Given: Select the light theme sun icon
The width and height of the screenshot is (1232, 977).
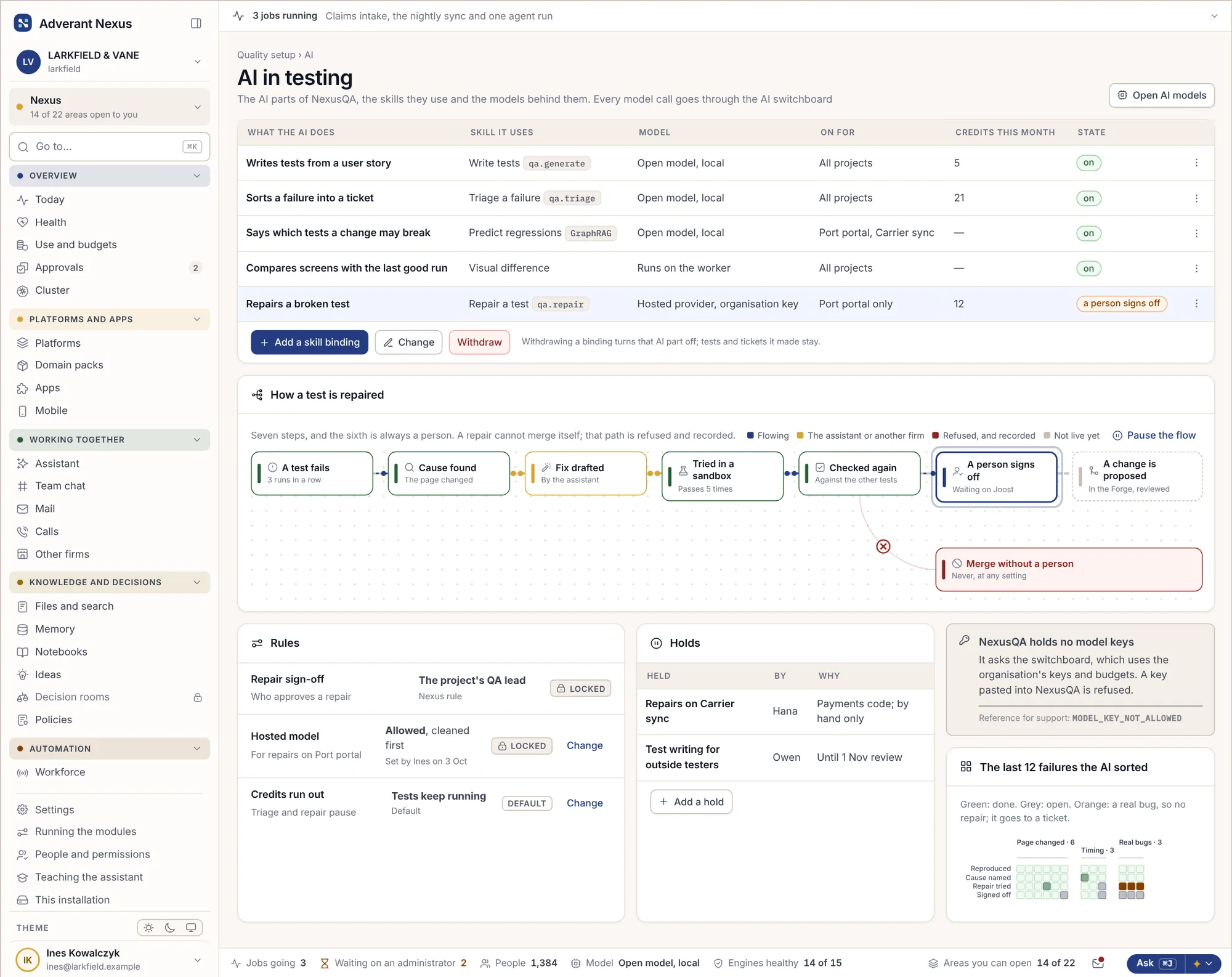Looking at the screenshot, I should point(149,928).
